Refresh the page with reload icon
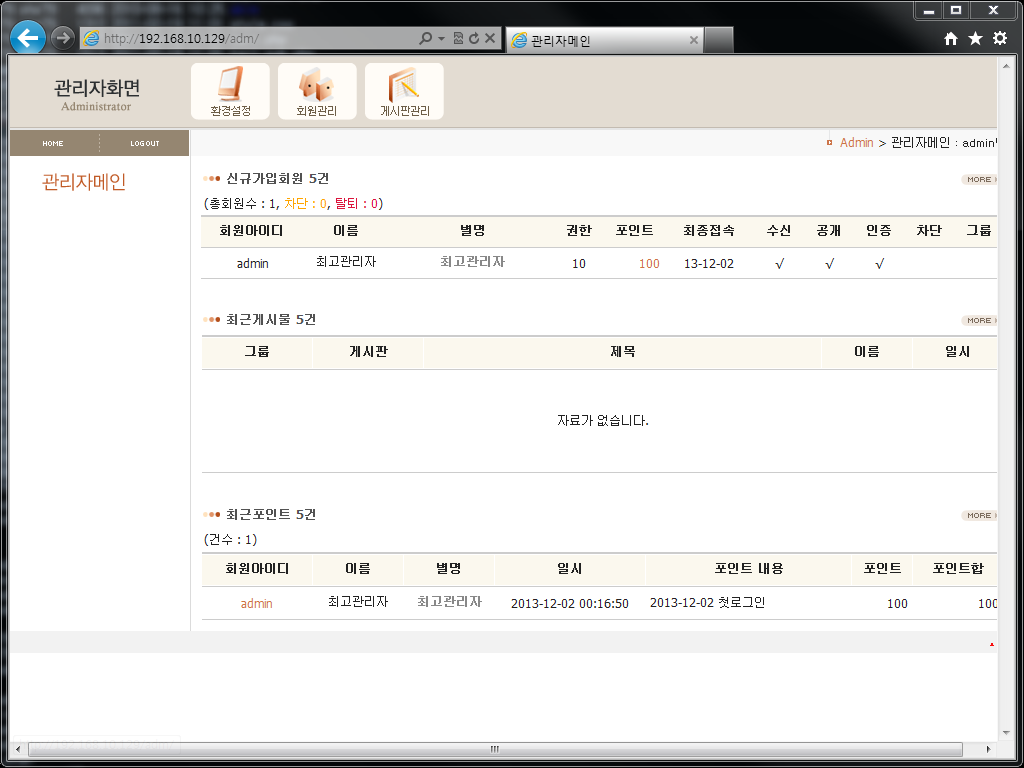Image resolution: width=1024 pixels, height=768 pixels. [474, 39]
